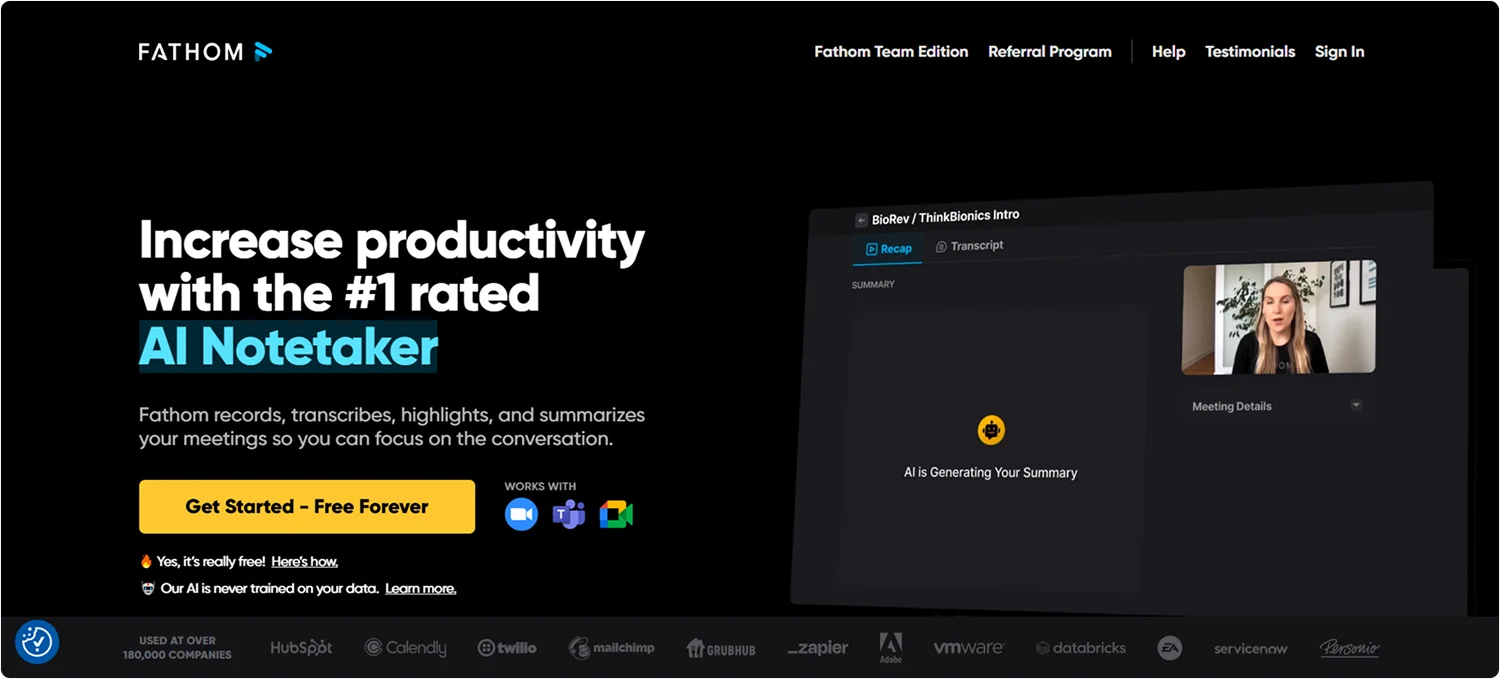Image resolution: width=1500 pixels, height=679 pixels.
Task: Click the Zapier logo
Action: [x=818, y=648]
